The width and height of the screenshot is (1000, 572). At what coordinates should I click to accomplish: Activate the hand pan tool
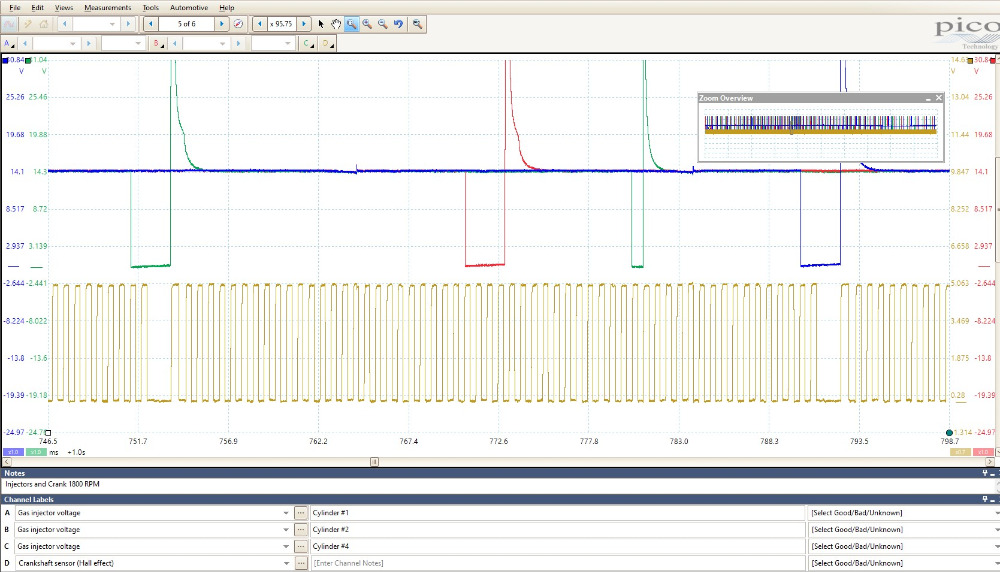(336, 23)
